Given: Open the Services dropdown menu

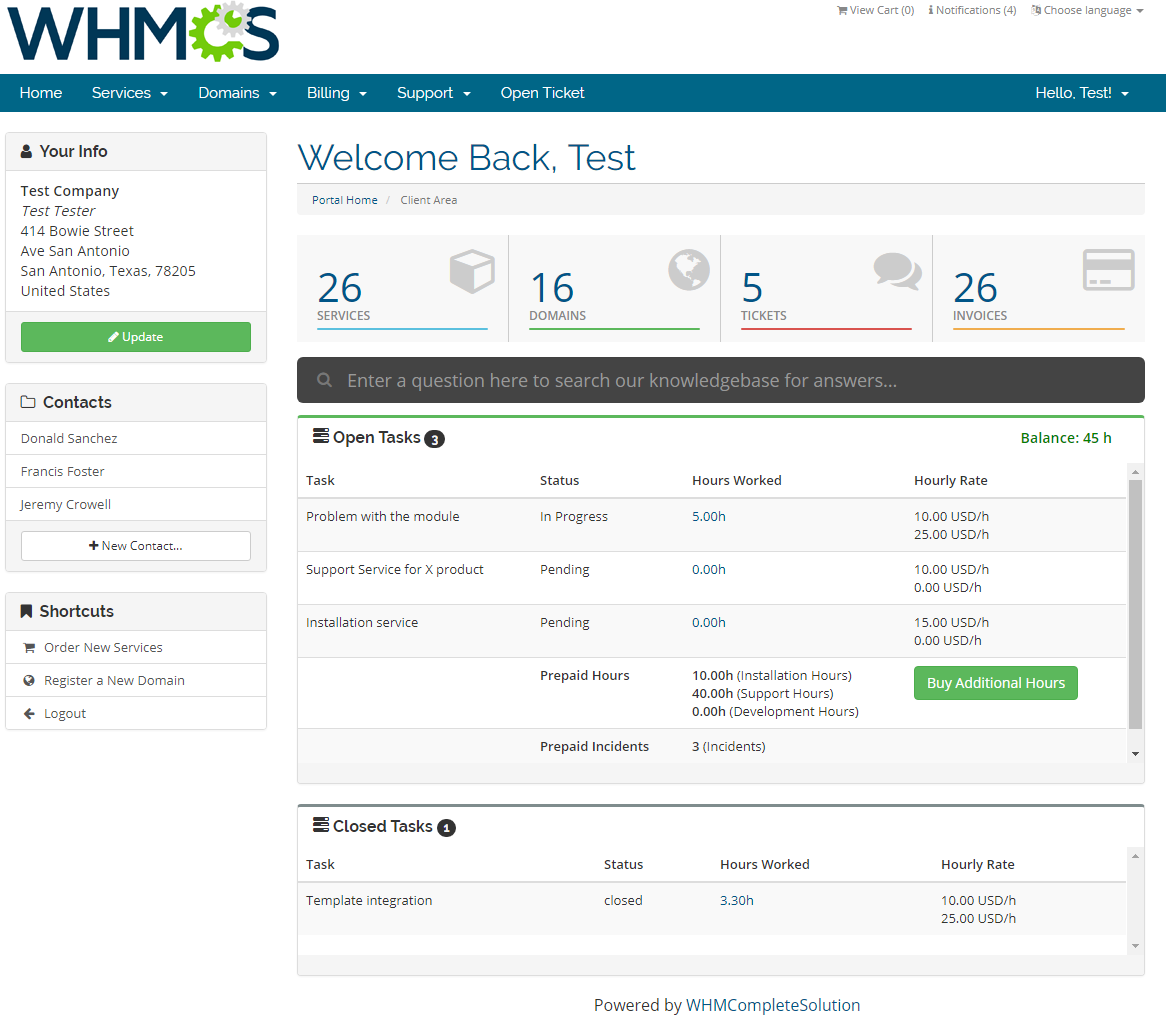Looking at the screenshot, I should 129,92.
